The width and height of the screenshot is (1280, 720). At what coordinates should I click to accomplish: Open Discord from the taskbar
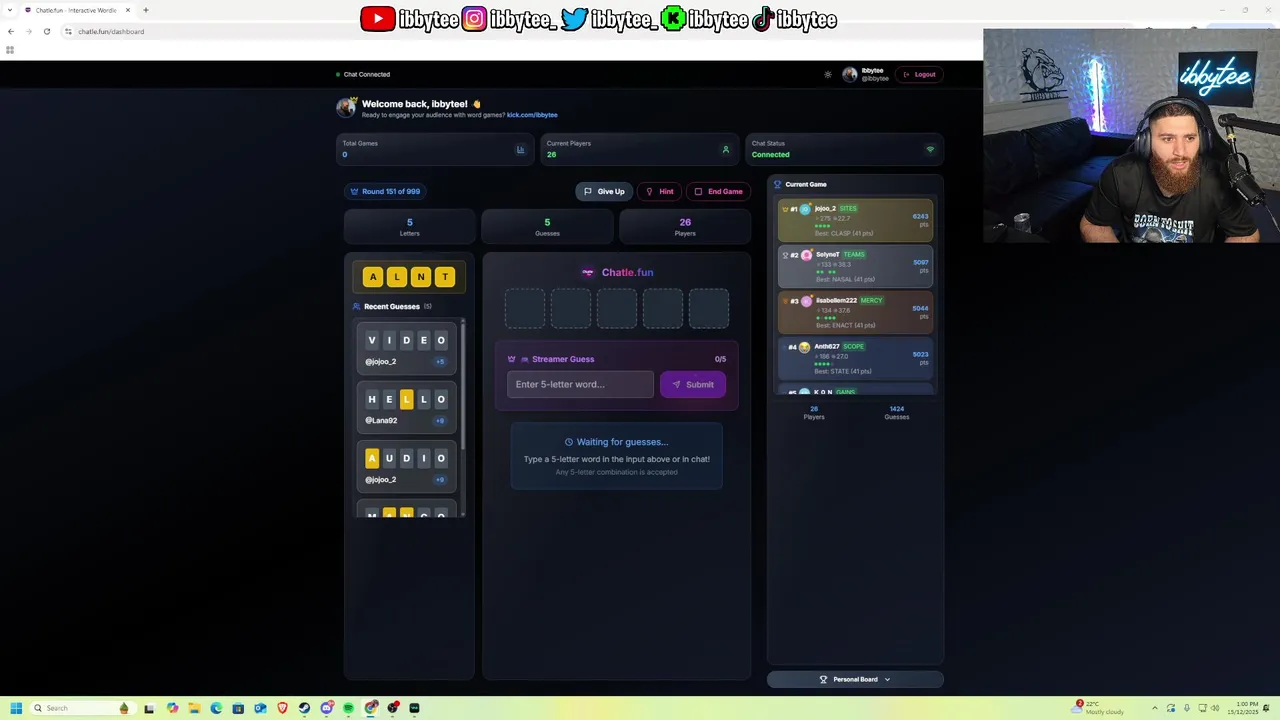326,708
